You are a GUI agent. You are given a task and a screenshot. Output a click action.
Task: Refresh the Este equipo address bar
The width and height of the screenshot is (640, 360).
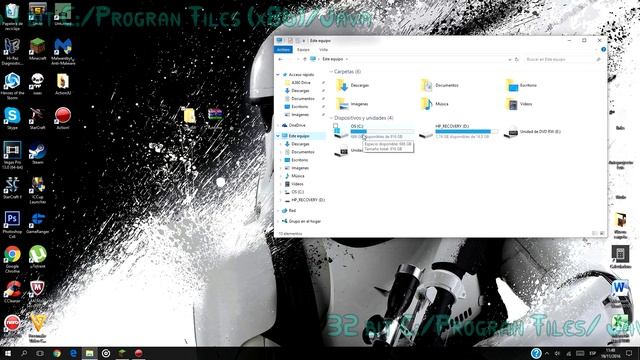(516, 59)
